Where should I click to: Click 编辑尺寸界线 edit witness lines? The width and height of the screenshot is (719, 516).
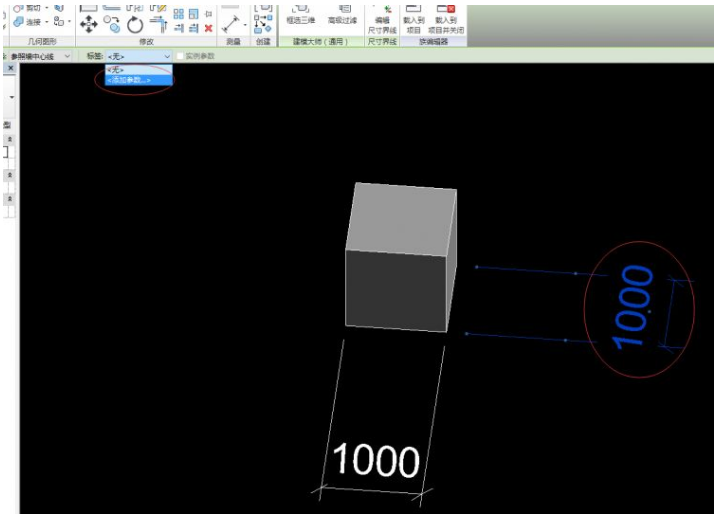[382, 20]
